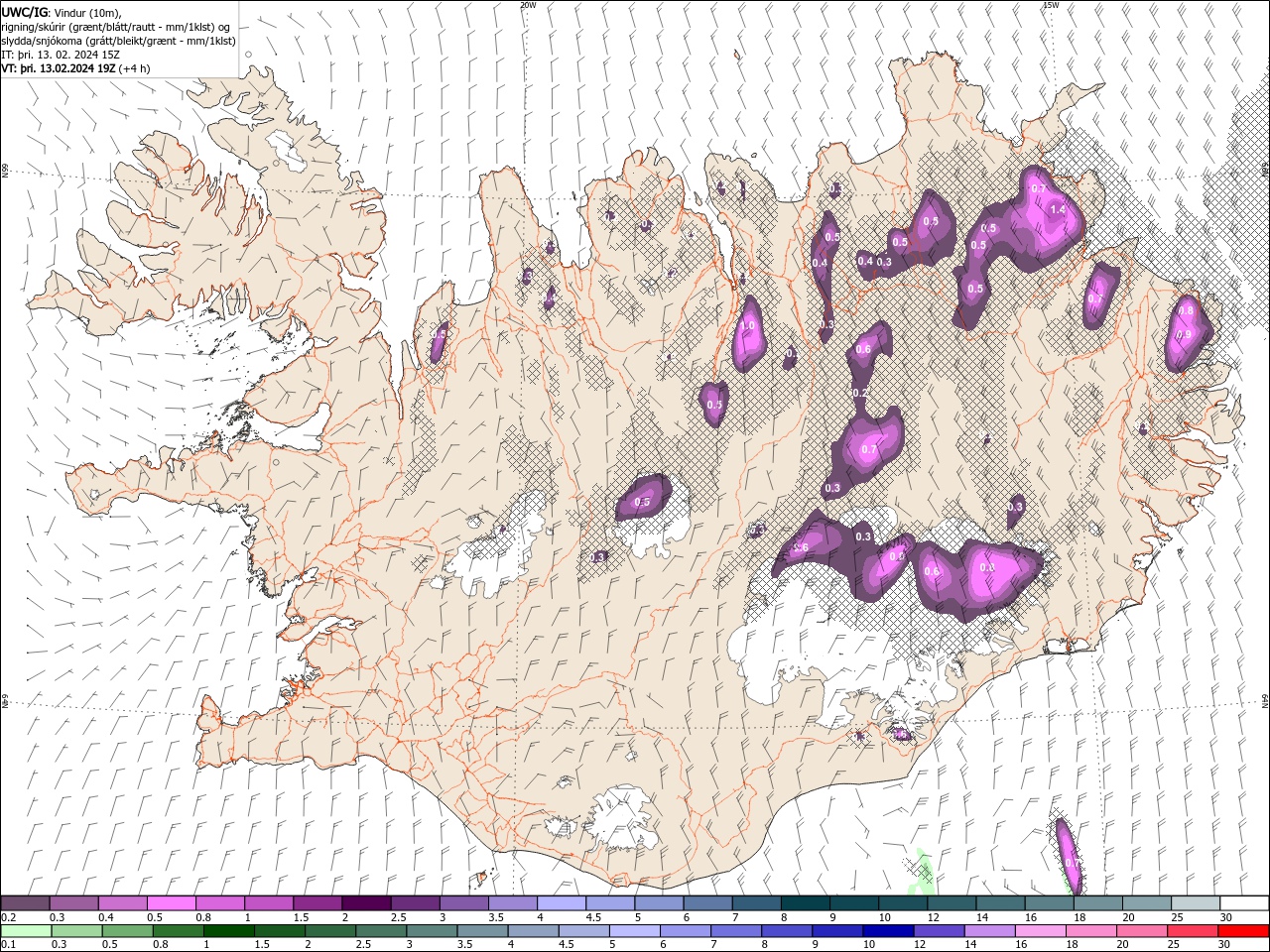Pick the dark purple top-row swatch labeled 2
This screenshot has height=952, width=1270.
pos(366,903)
